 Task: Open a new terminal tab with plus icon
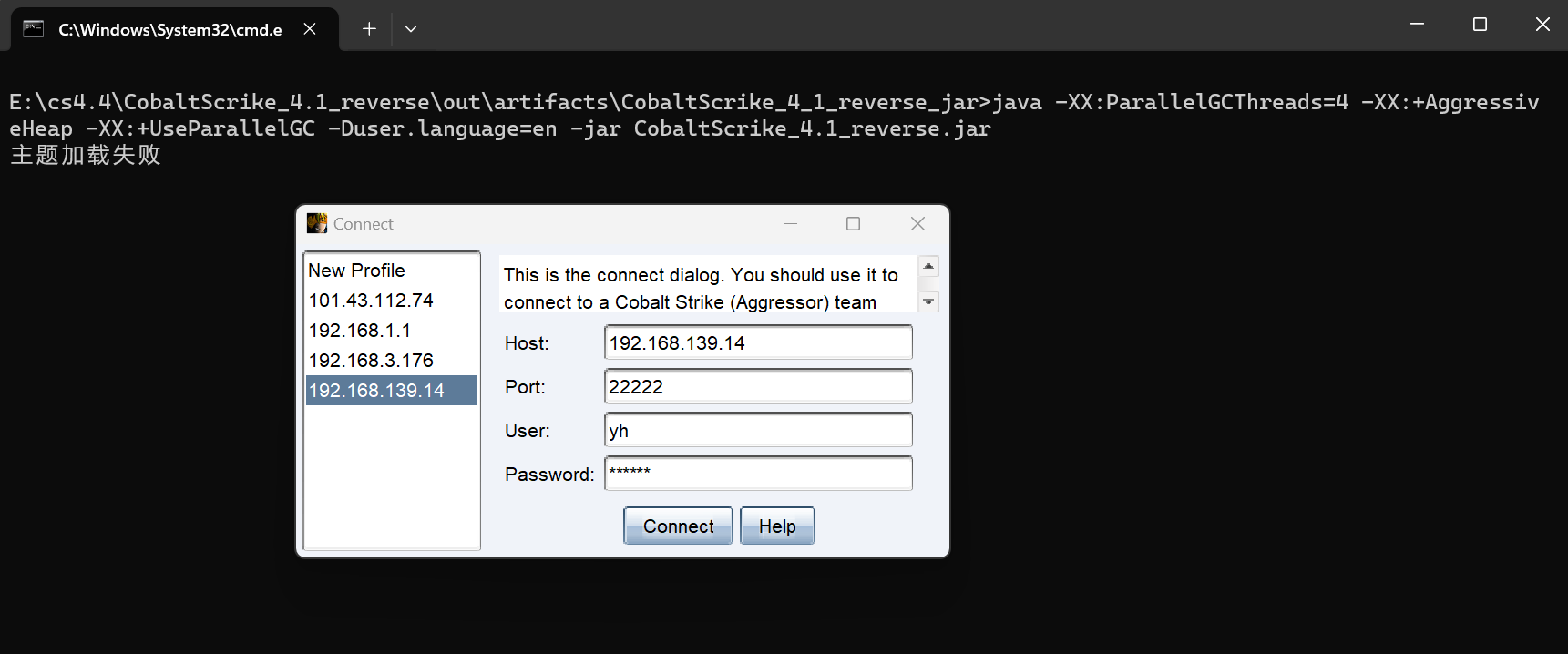(369, 29)
